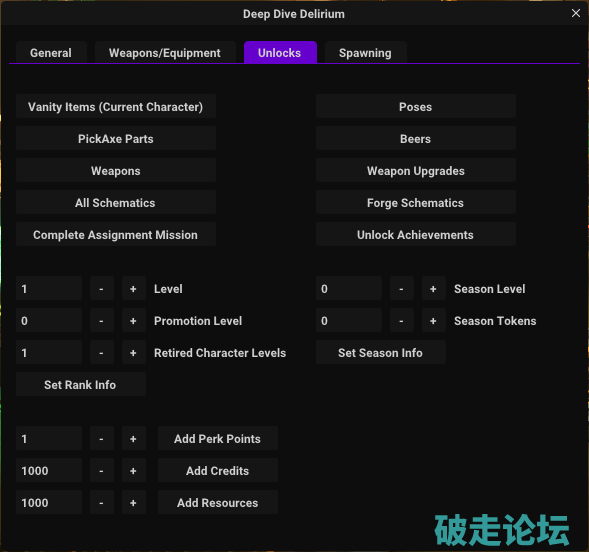Lower the Add Resources amount with minus
This screenshot has width=589, height=552.
pos(101,502)
